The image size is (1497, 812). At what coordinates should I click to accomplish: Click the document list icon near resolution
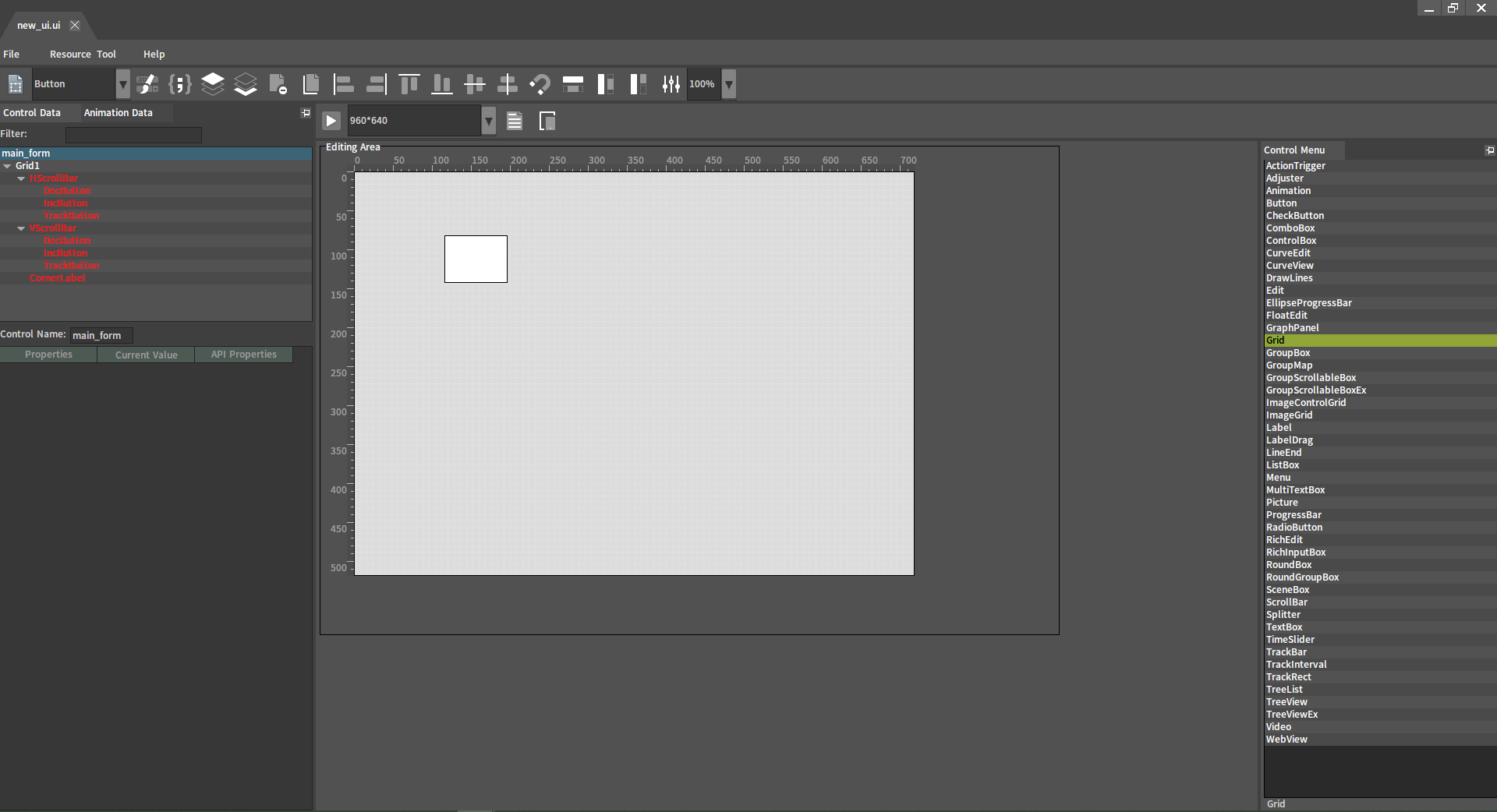[515, 121]
